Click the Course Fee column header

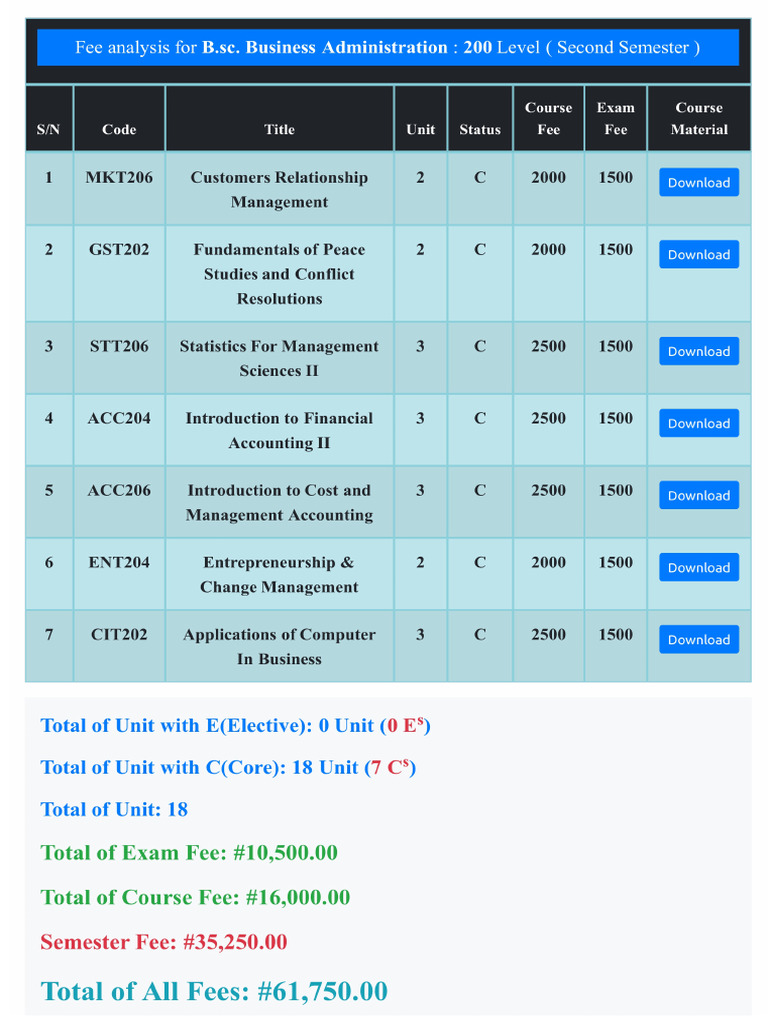click(x=549, y=118)
